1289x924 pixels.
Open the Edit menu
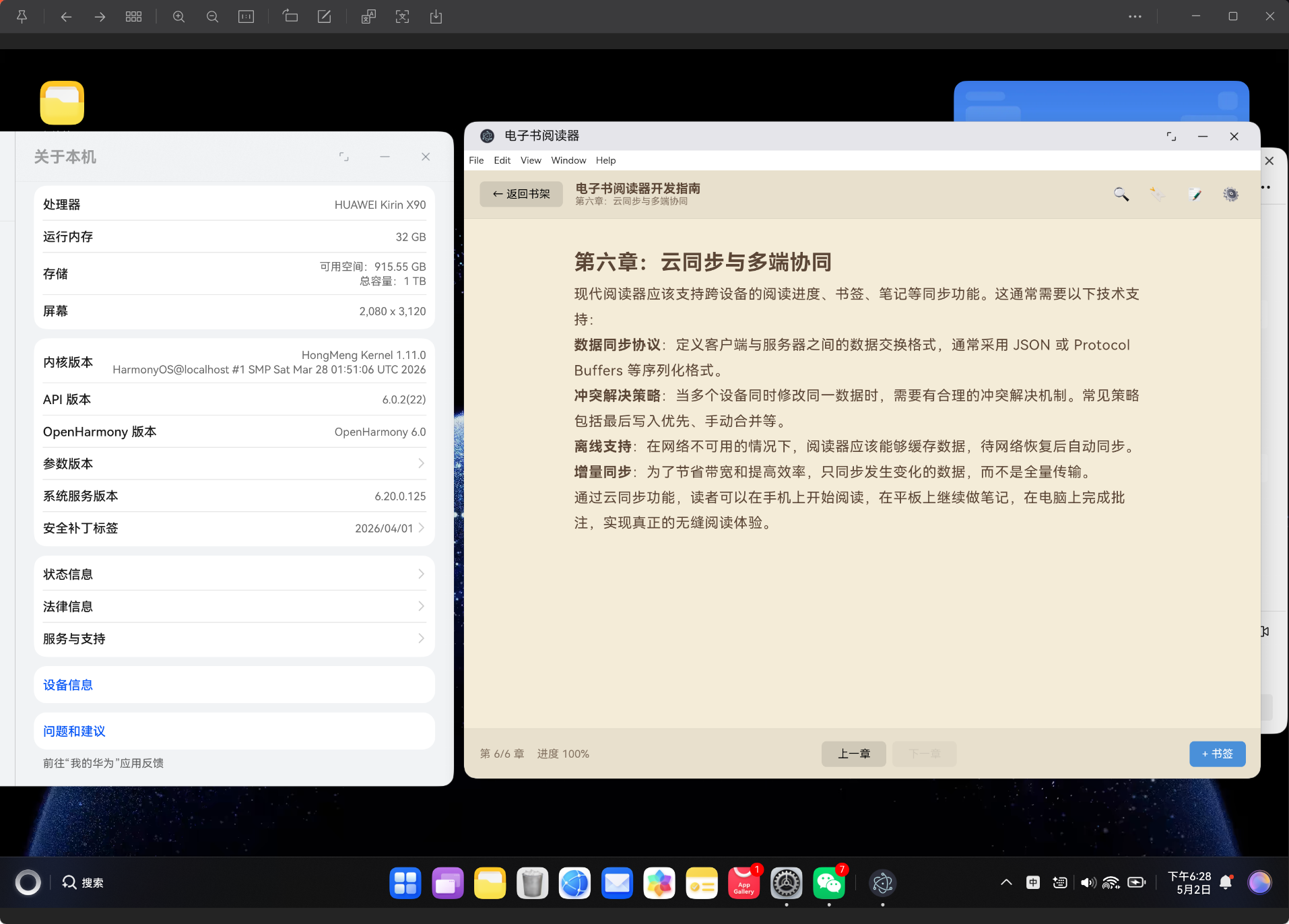click(x=502, y=160)
